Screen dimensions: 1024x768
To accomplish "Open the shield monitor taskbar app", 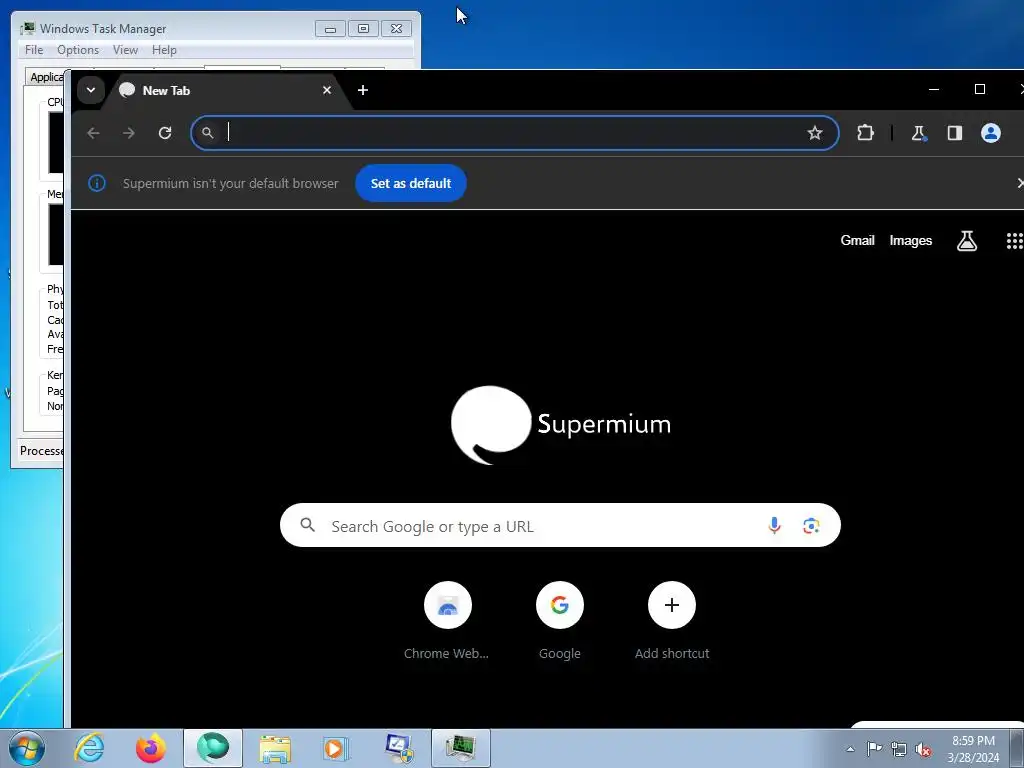I will (x=398, y=748).
